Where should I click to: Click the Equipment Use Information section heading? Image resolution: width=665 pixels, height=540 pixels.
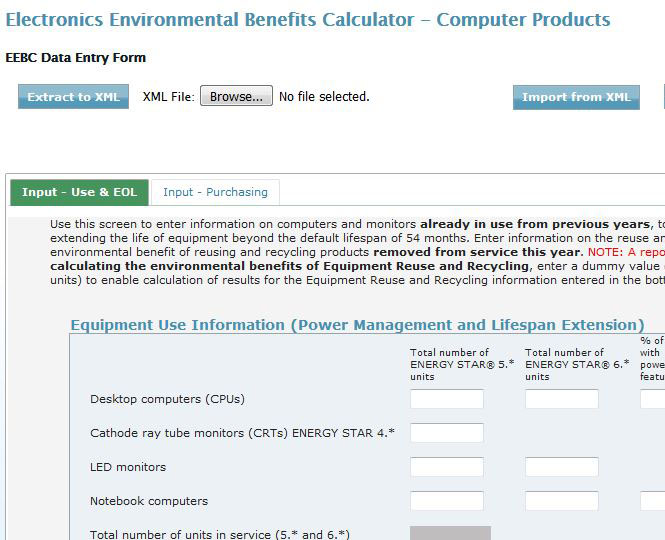click(x=357, y=325)
